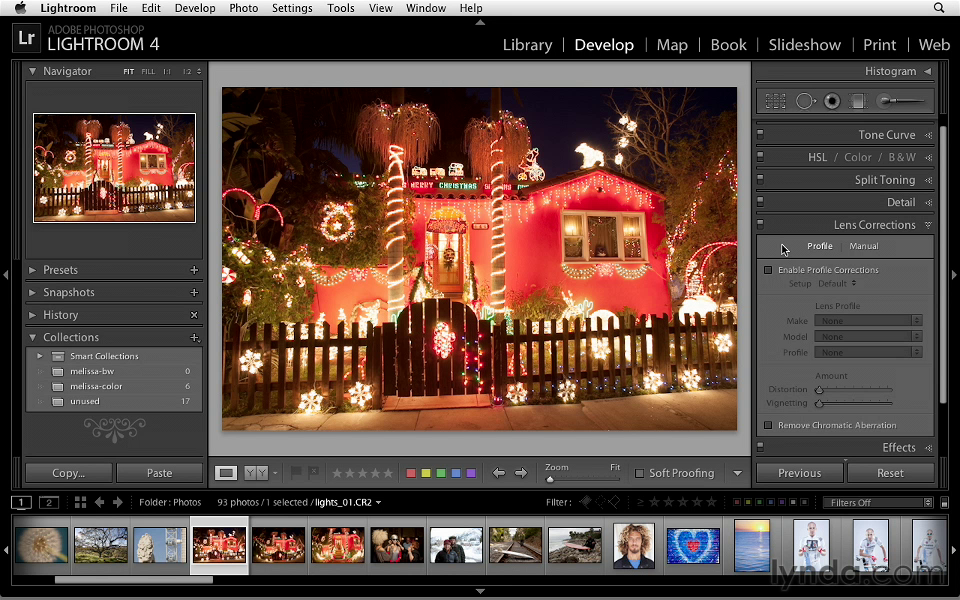The height and width of the screenshot is (600, 960).
Task: Set flag as rejected
Action: pyautogui.click(x=313, y=473)
